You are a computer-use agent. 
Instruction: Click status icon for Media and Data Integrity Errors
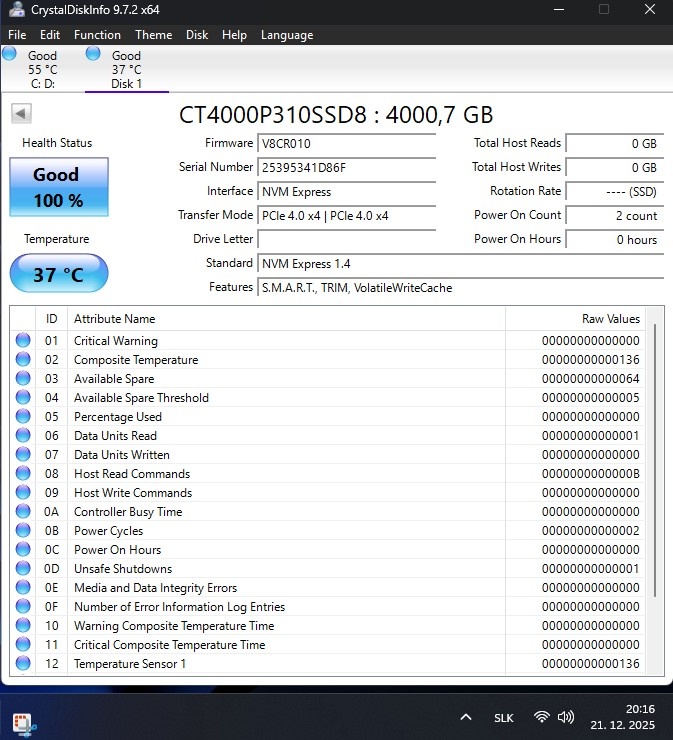(23, 587)
